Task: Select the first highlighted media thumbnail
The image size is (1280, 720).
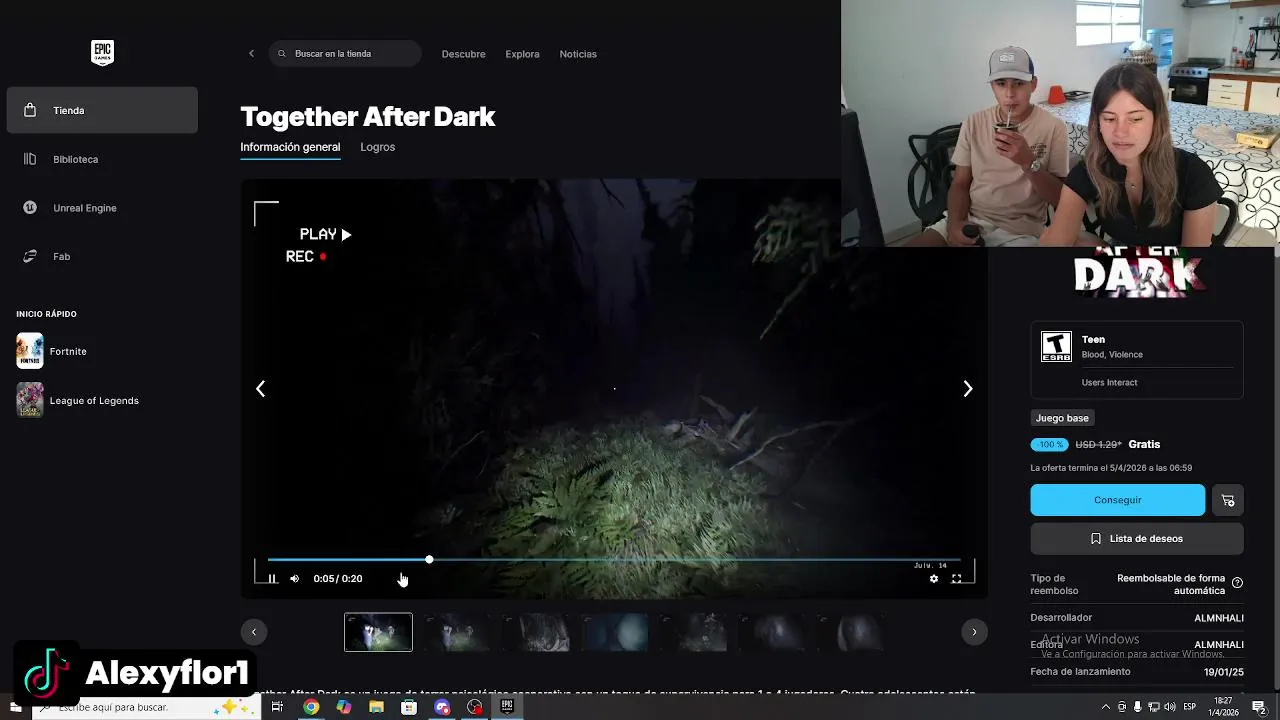Action: coord(378,632)
